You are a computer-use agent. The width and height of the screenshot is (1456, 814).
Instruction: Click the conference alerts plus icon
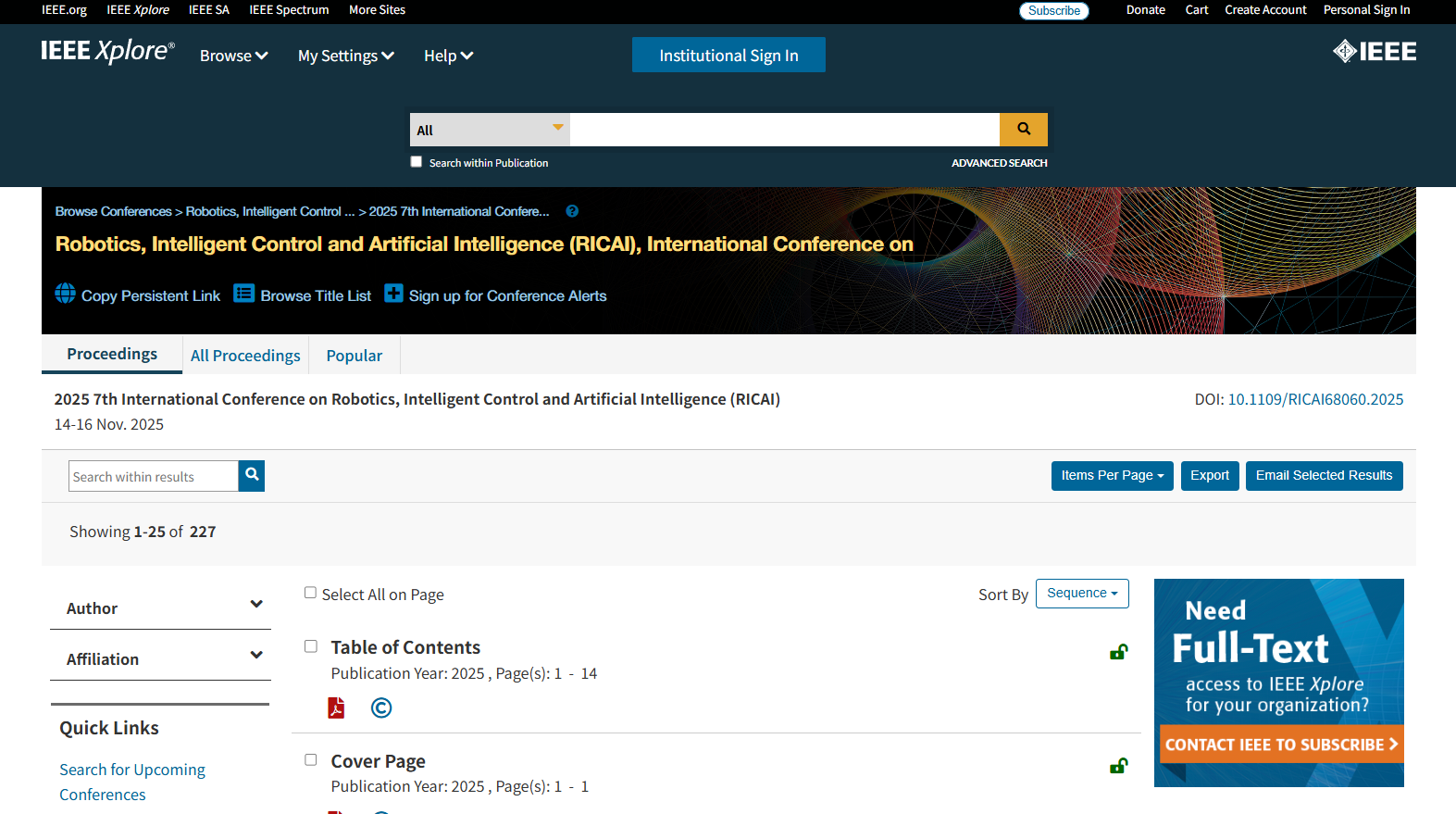393,294
